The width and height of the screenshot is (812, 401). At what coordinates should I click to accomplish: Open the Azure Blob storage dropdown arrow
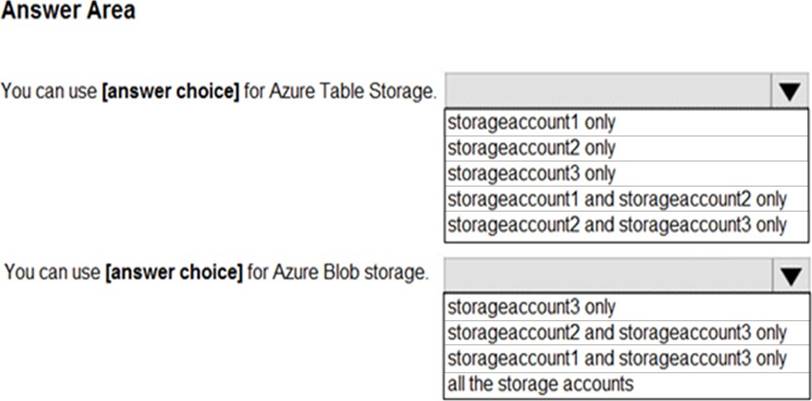tap(788, 274)
